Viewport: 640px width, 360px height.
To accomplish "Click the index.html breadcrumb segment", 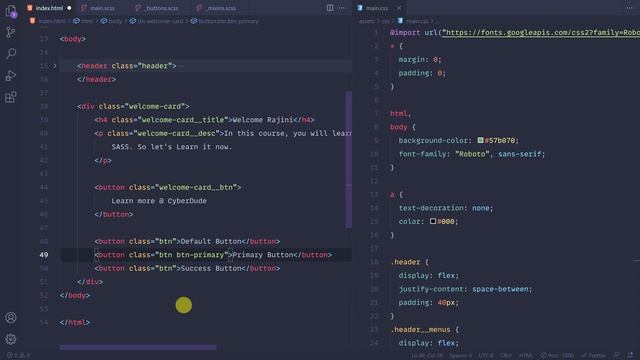I will (52, 21).
